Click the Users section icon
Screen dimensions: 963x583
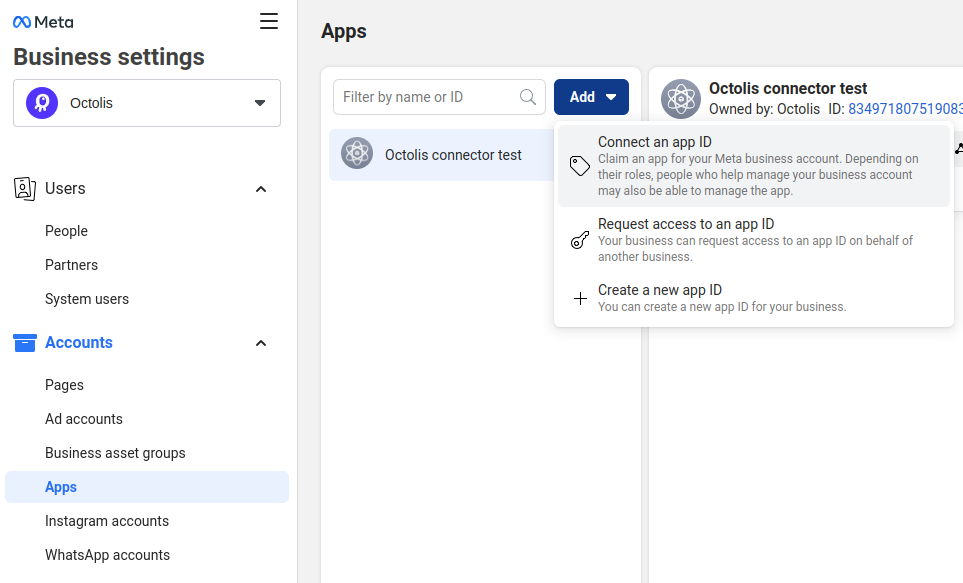(25, 189)
